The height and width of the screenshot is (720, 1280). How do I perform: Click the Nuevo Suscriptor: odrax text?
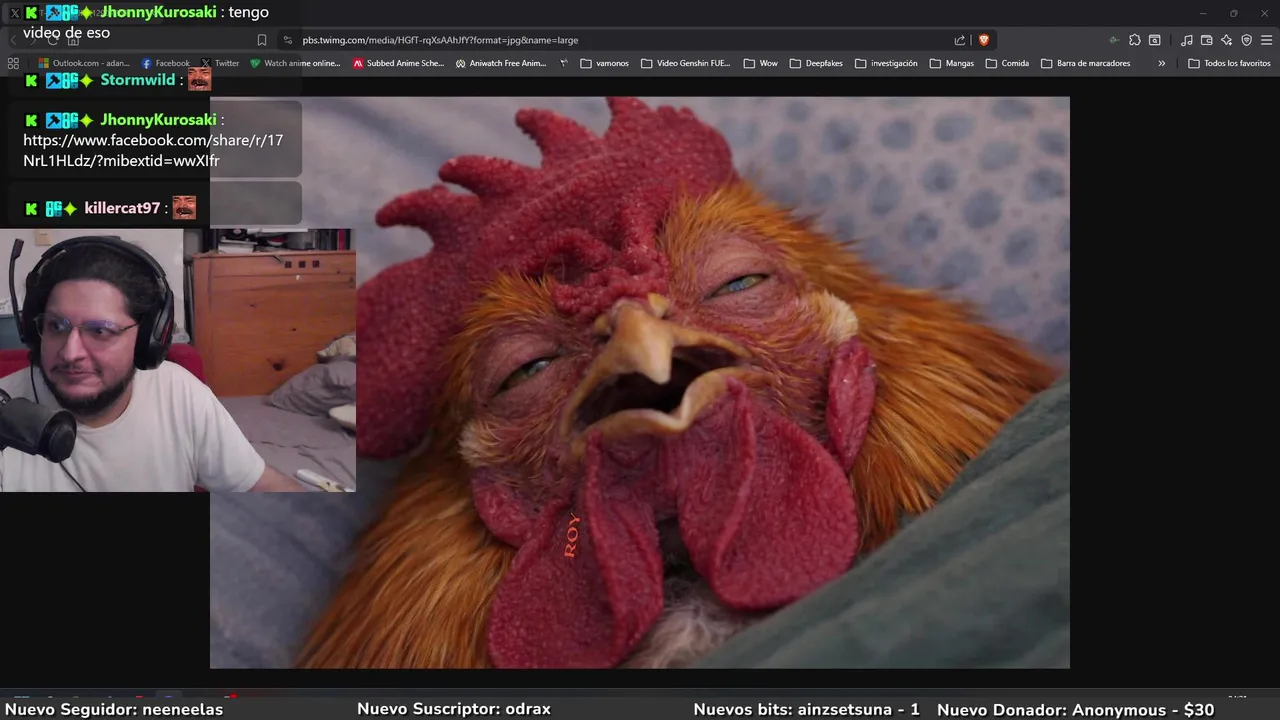[454, 709]
